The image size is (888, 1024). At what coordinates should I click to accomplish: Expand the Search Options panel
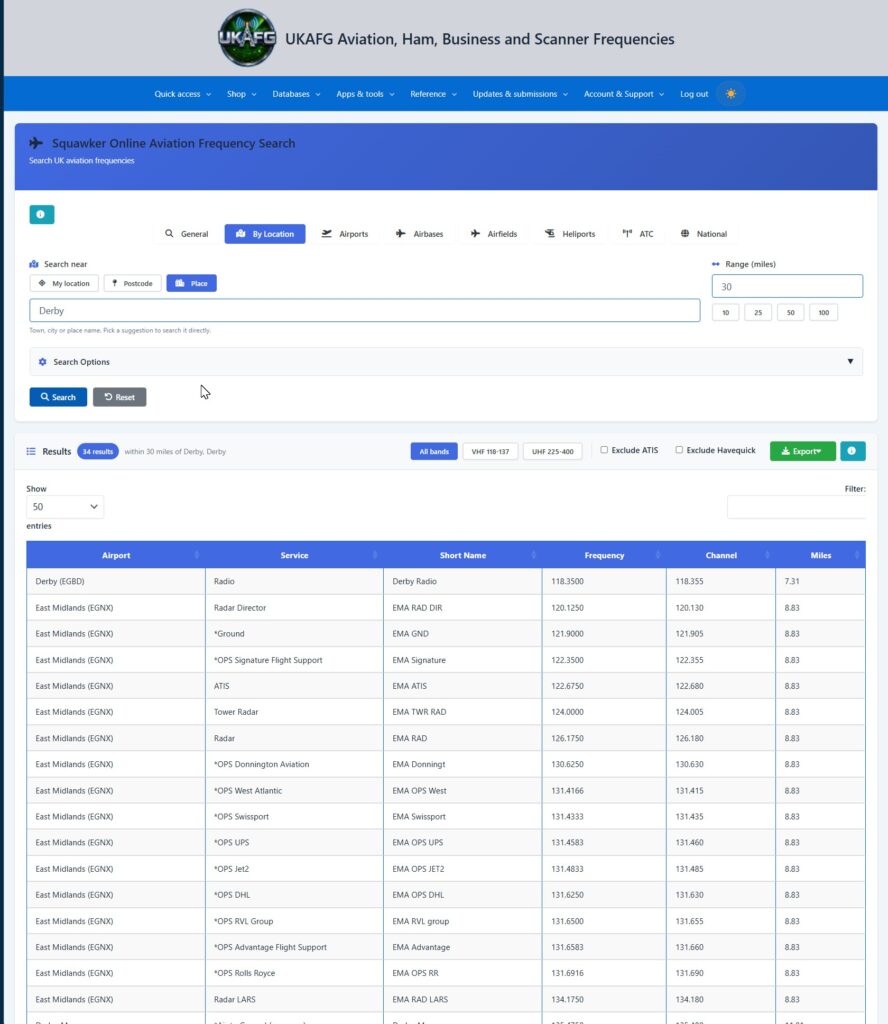446,362
